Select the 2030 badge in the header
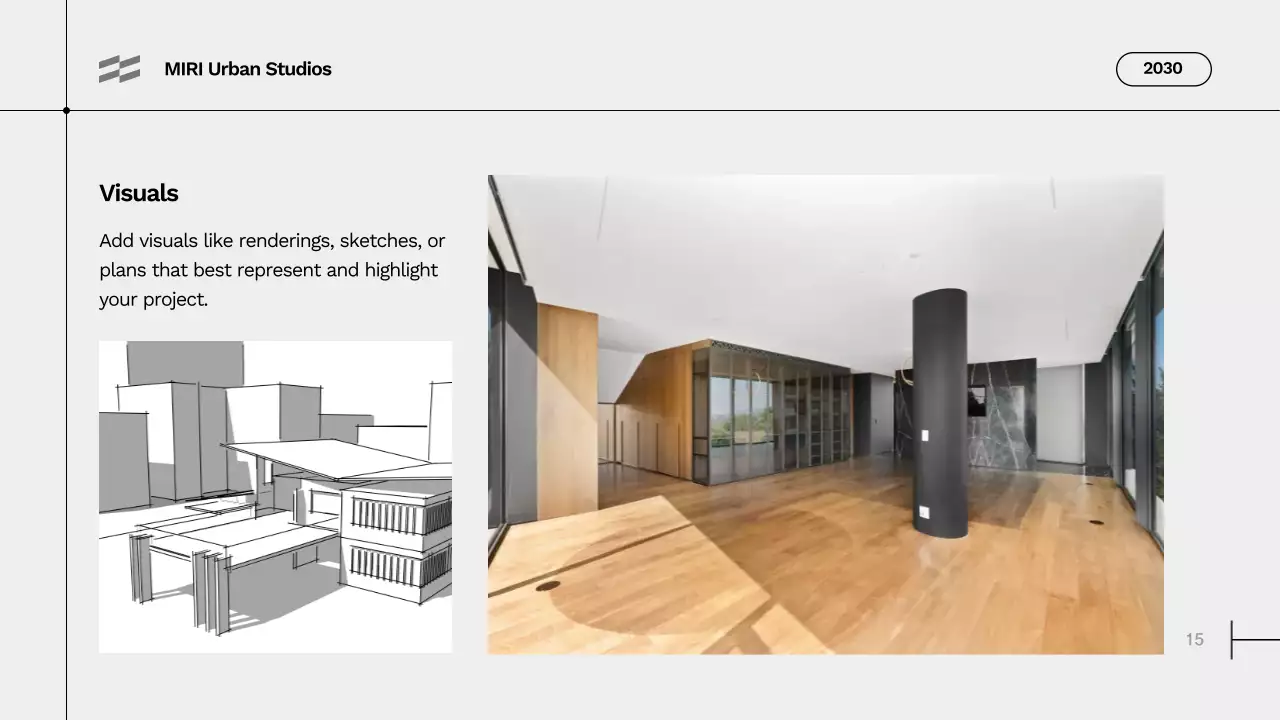This screenshot has width=1280, height=720. coord(1163,69)
